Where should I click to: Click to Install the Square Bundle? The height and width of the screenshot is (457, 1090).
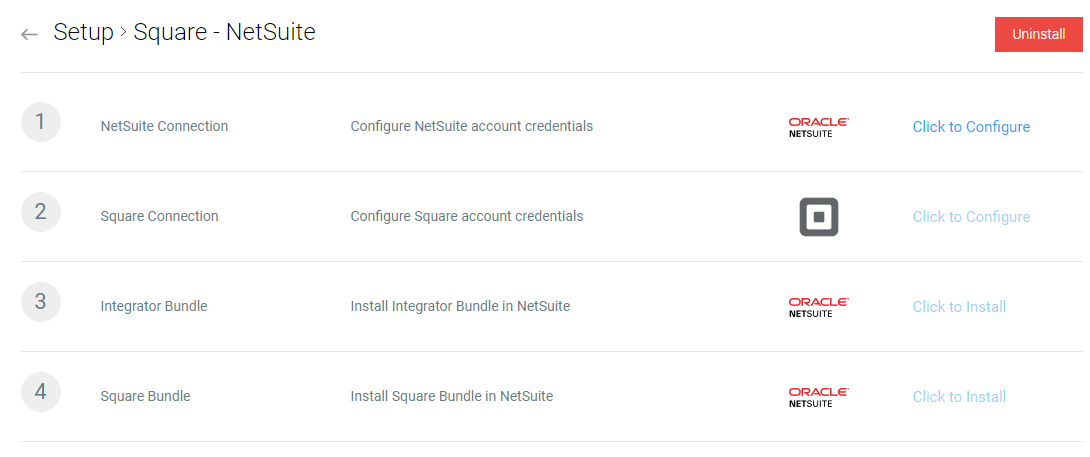click(959, 396)
